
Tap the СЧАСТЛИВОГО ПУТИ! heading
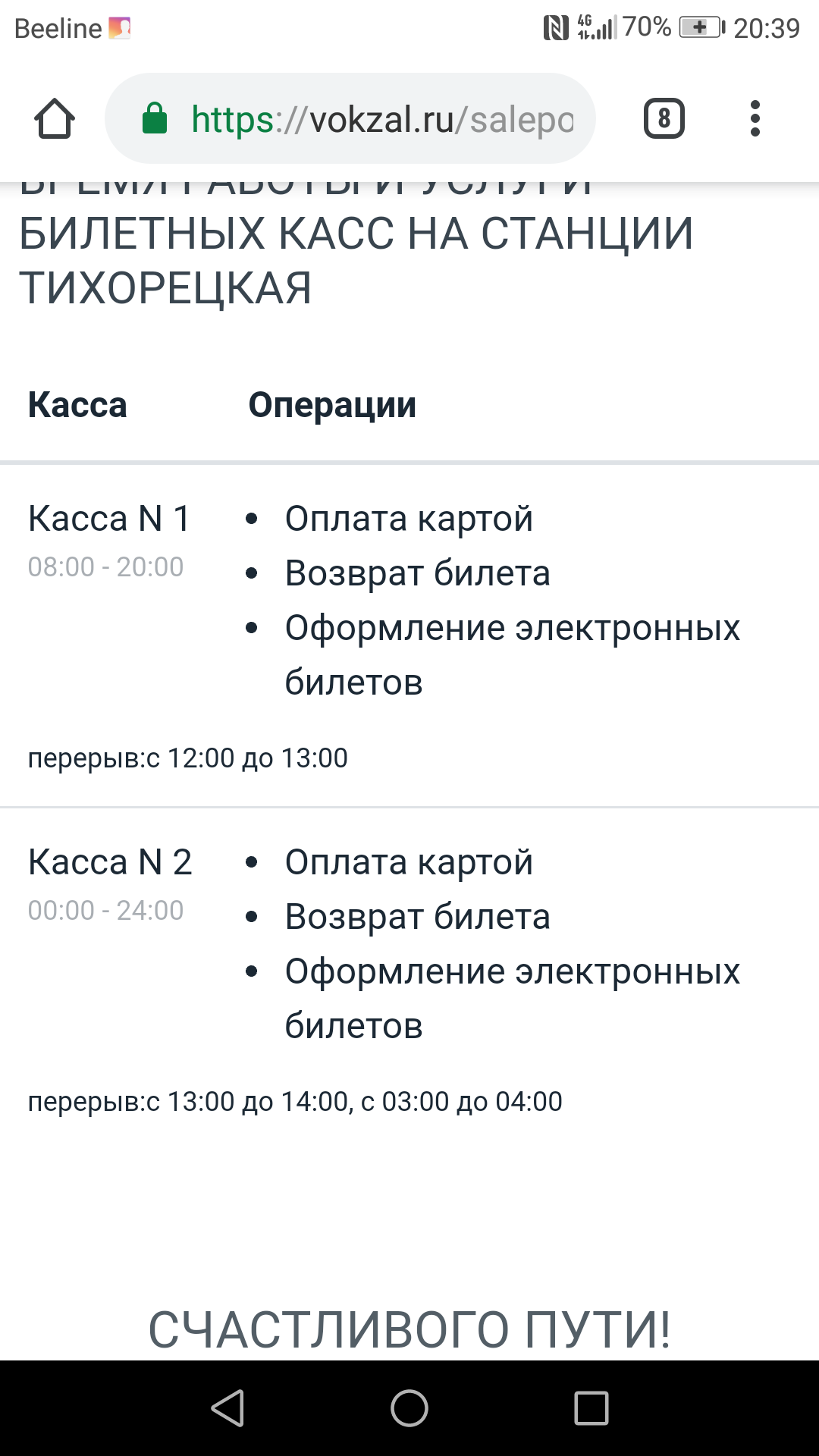409,1330
